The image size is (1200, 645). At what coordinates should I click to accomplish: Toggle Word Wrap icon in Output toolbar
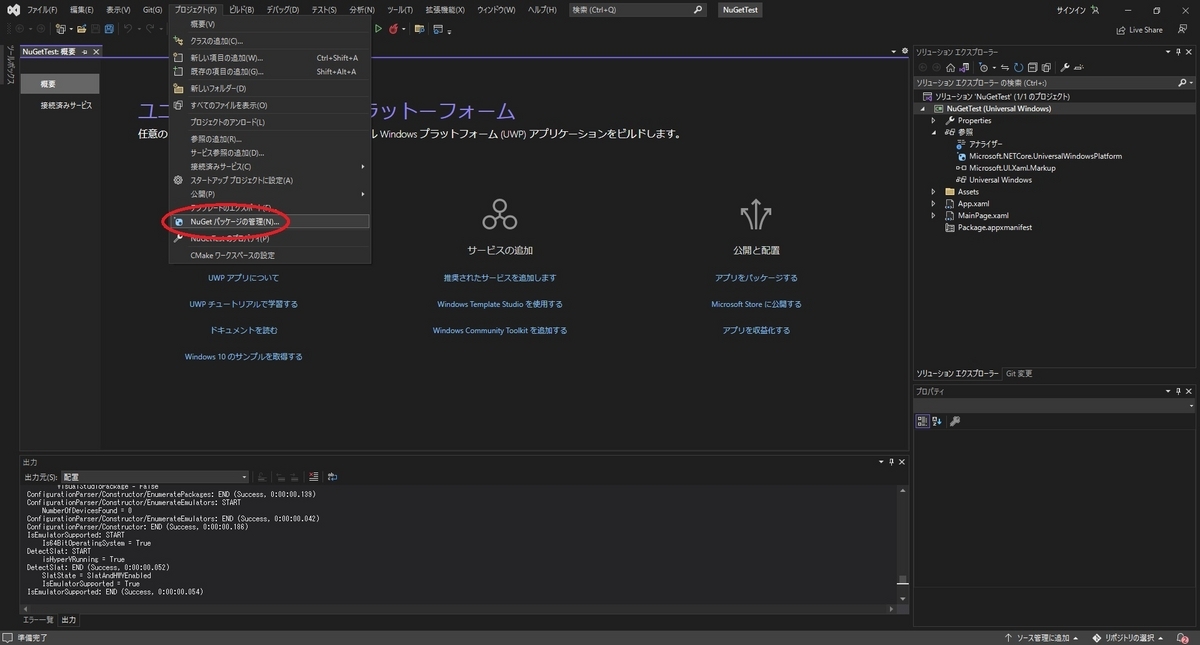[x=332, y=477]
